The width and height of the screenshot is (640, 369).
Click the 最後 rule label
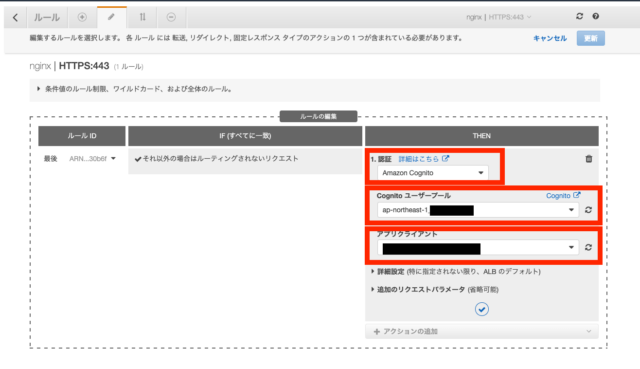[x=51, y=159]
